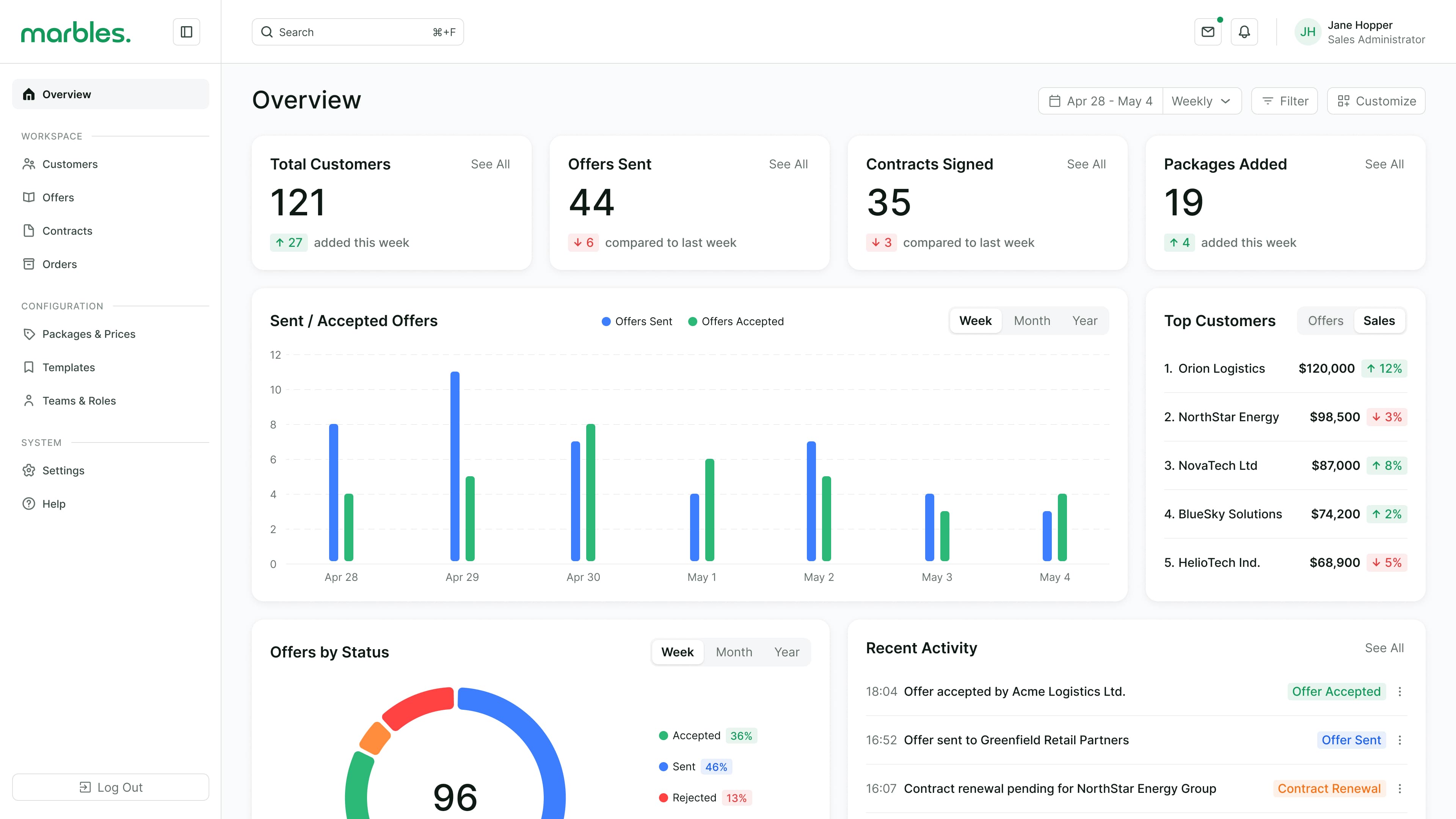The height and width of the screenshot is (819, 1456).
Task: Collapse the sidebar with panel icon
Action: point(187,31)
